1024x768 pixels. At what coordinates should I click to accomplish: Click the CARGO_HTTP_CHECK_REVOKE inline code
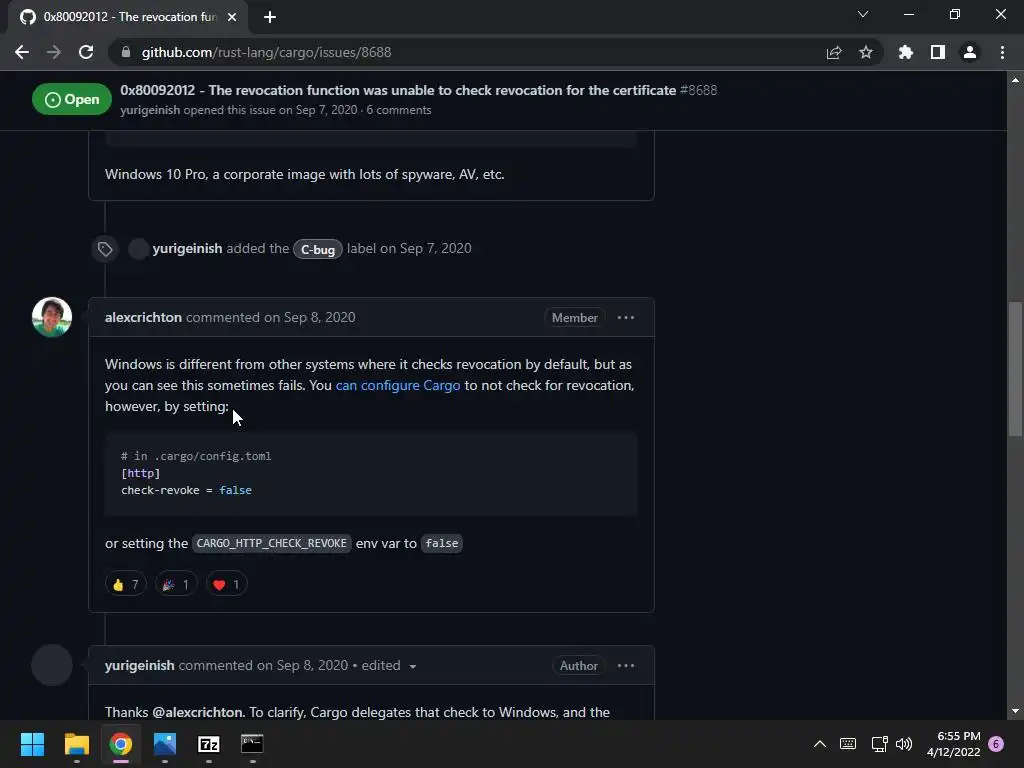[272, 543]
